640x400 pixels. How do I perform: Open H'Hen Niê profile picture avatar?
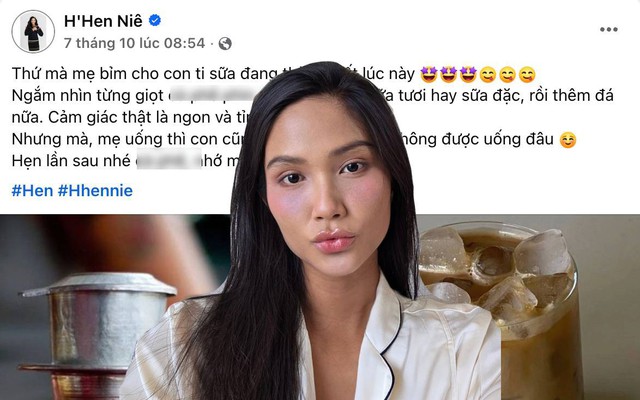tap(33, 31)
